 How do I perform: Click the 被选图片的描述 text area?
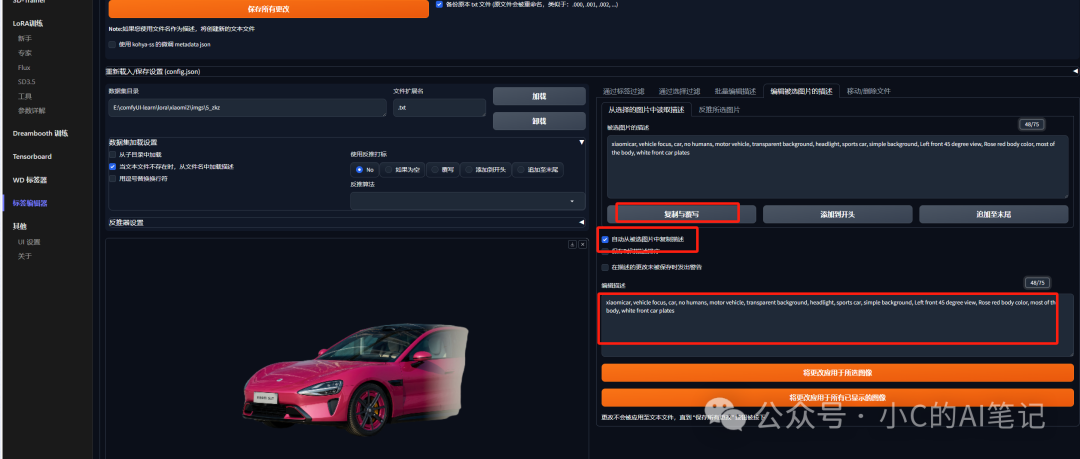(838, 167)
